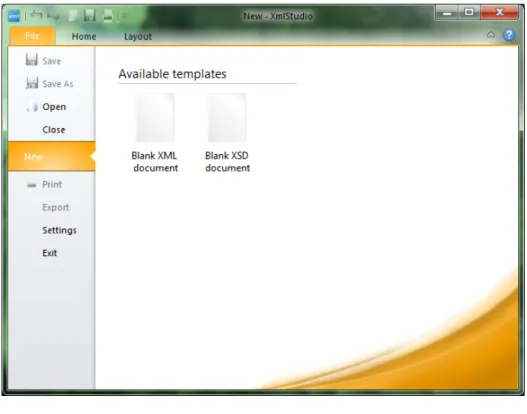Minimize the XmlStudio window
The image size is (527, 414).
point(447,13)
